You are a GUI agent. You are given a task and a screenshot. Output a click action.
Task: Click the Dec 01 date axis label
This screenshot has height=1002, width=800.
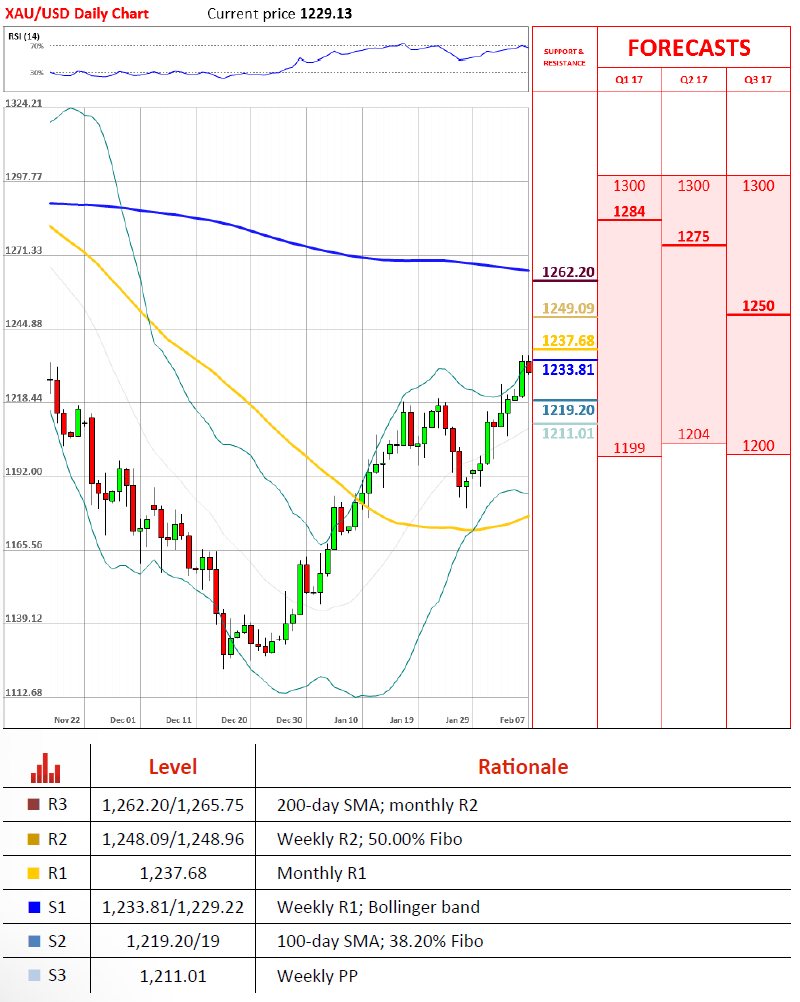click(x=123, y=720)
